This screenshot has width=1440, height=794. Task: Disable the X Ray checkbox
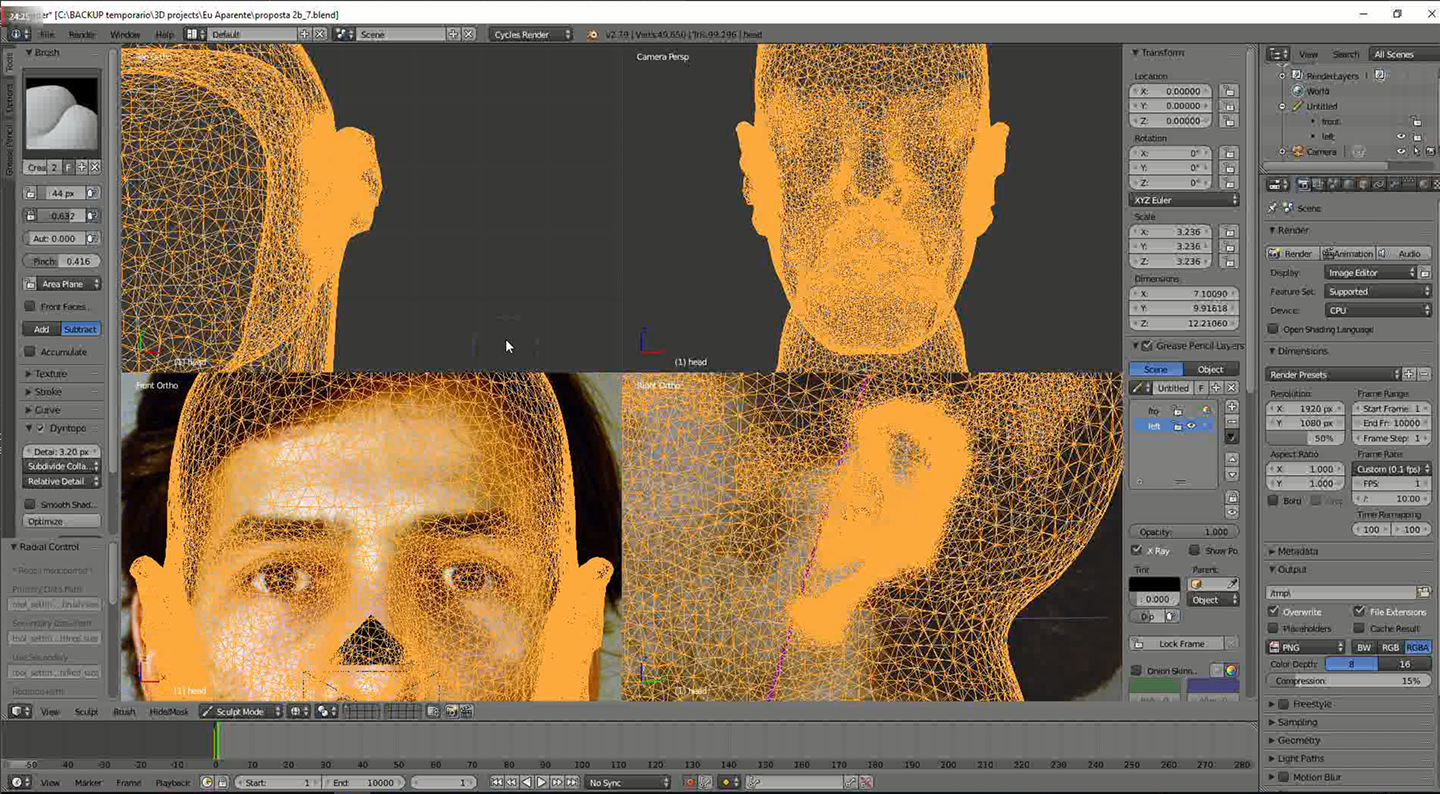tap(1136, 550)
